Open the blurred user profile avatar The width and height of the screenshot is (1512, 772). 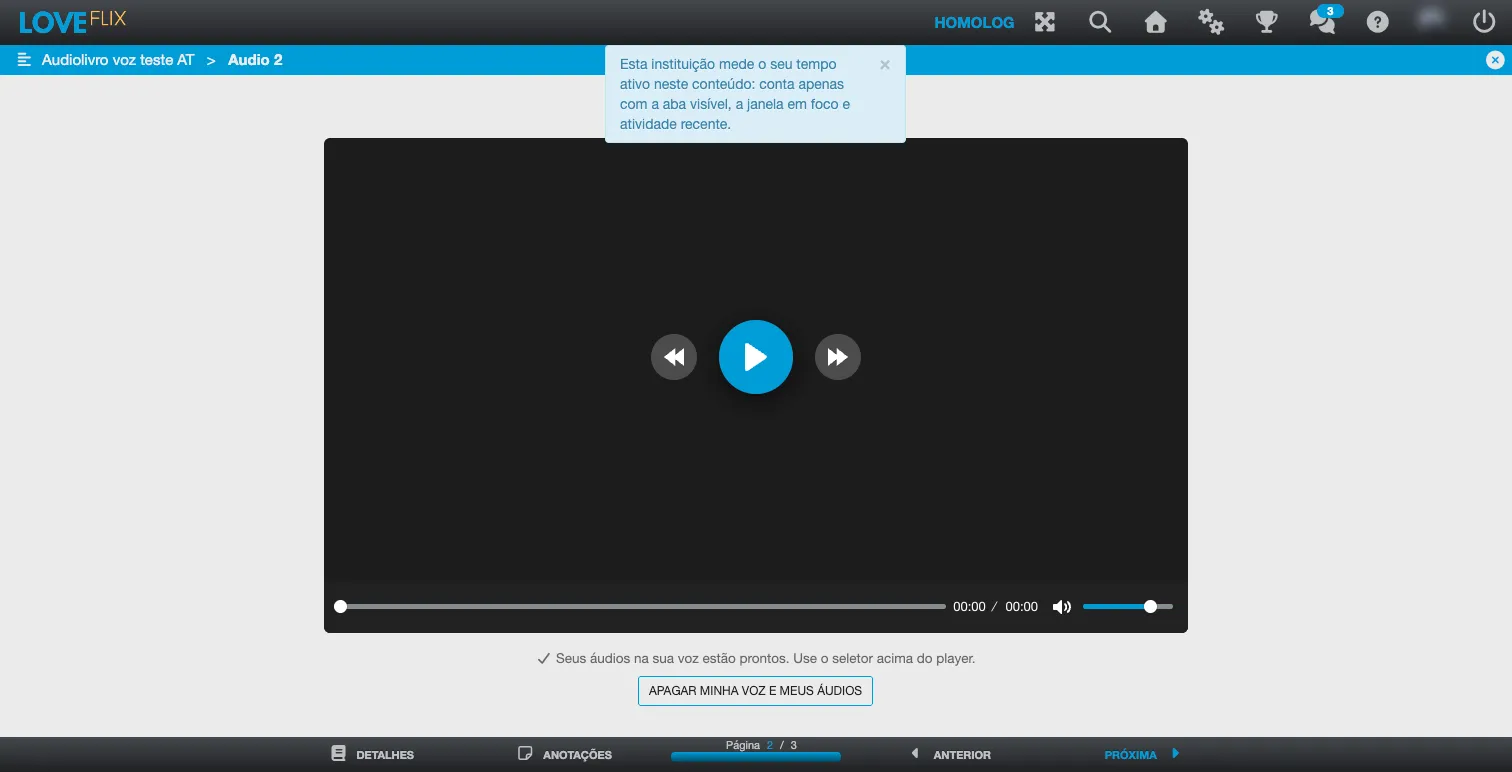point(1432,18)
